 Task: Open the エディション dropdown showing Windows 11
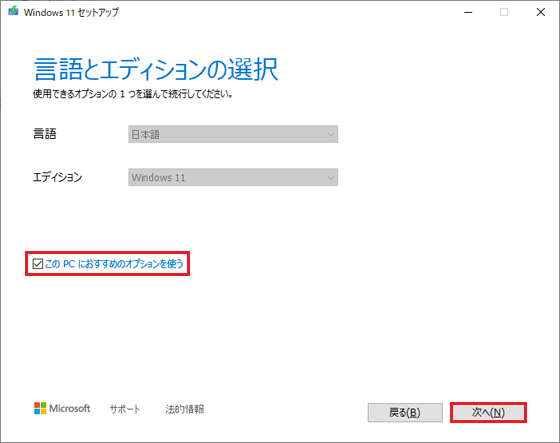[233, 177]
